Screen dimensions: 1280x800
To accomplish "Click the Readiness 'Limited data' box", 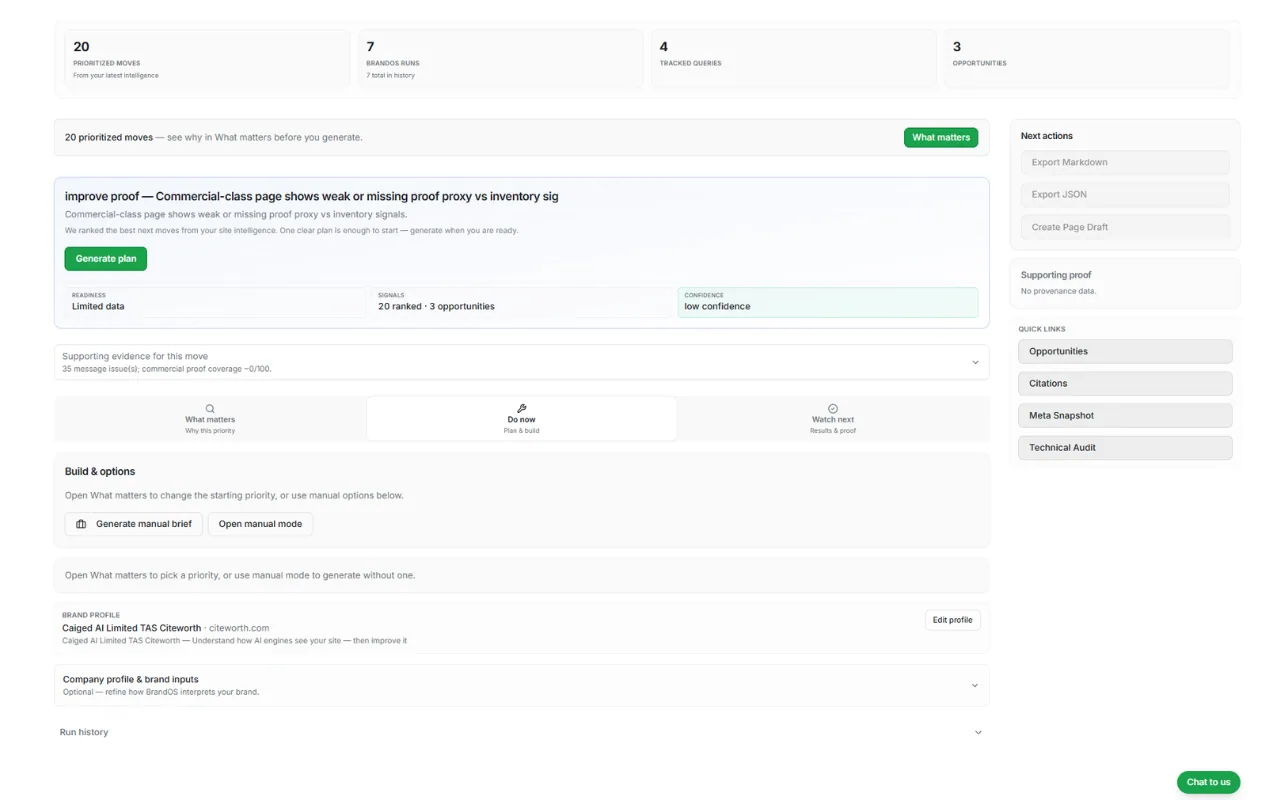I will [215, 302].
